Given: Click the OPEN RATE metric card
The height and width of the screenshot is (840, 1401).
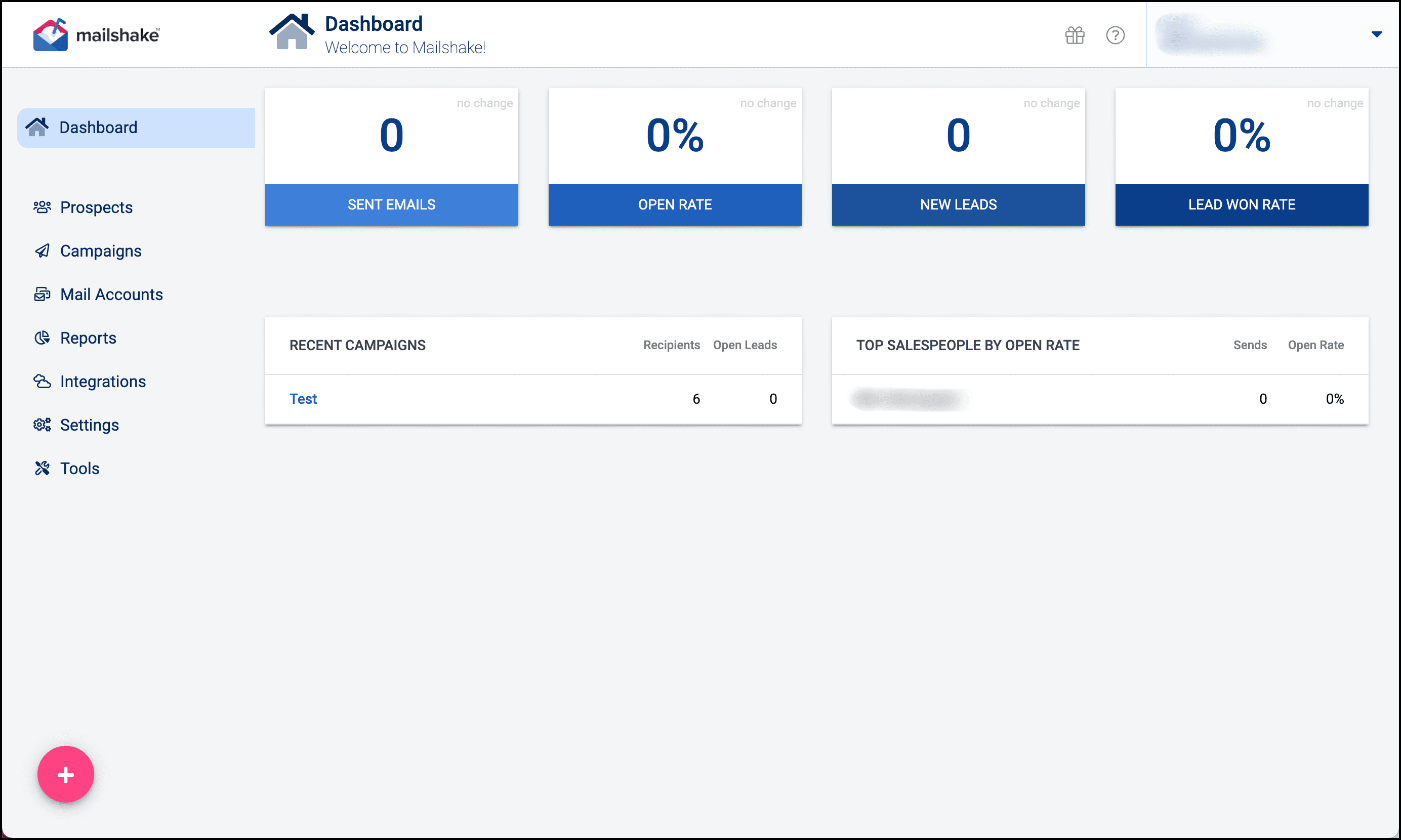Looking at the screenshot, I should [x=675, y=155].
